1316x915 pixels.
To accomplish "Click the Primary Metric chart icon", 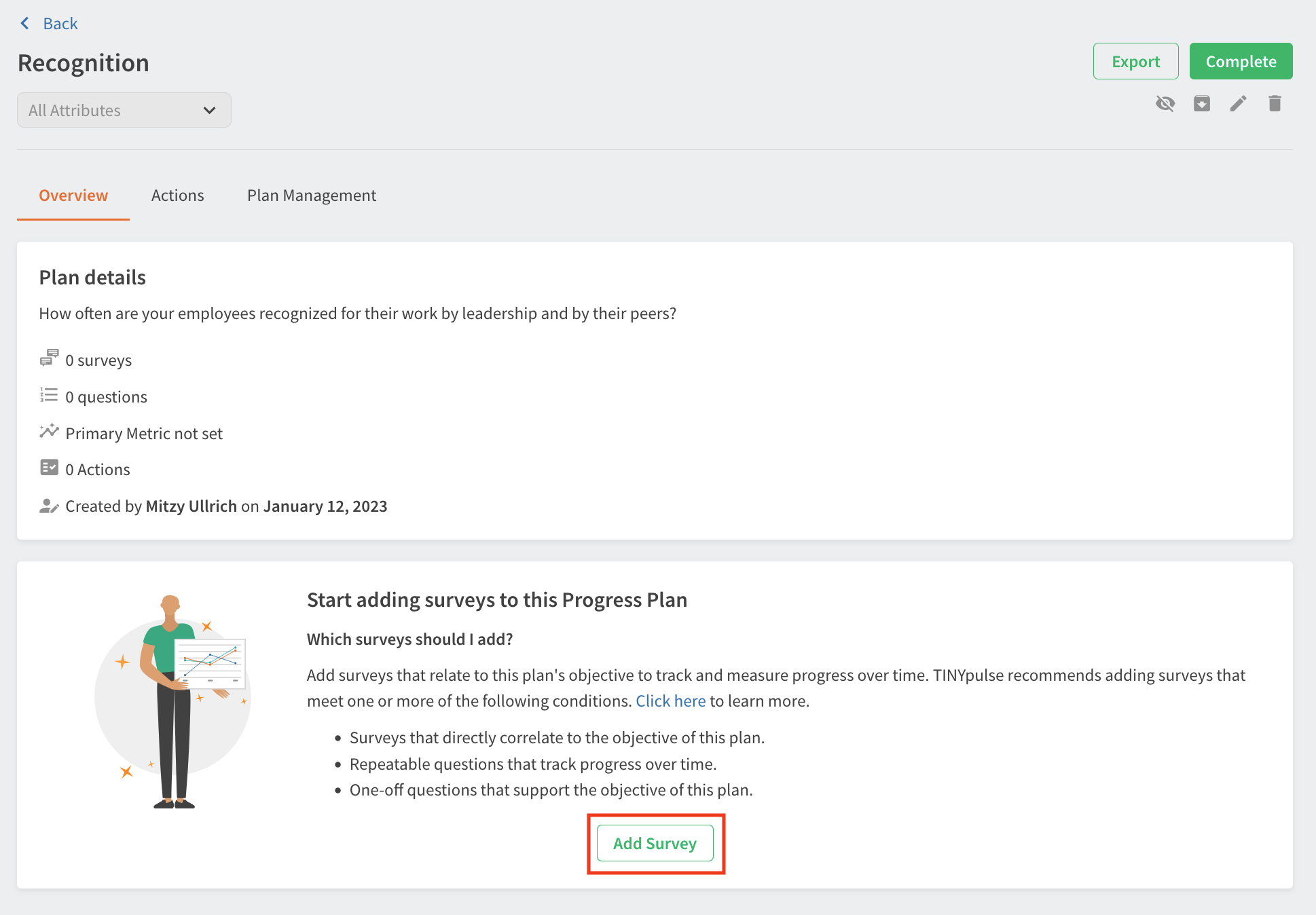I will tap(49, 432).
